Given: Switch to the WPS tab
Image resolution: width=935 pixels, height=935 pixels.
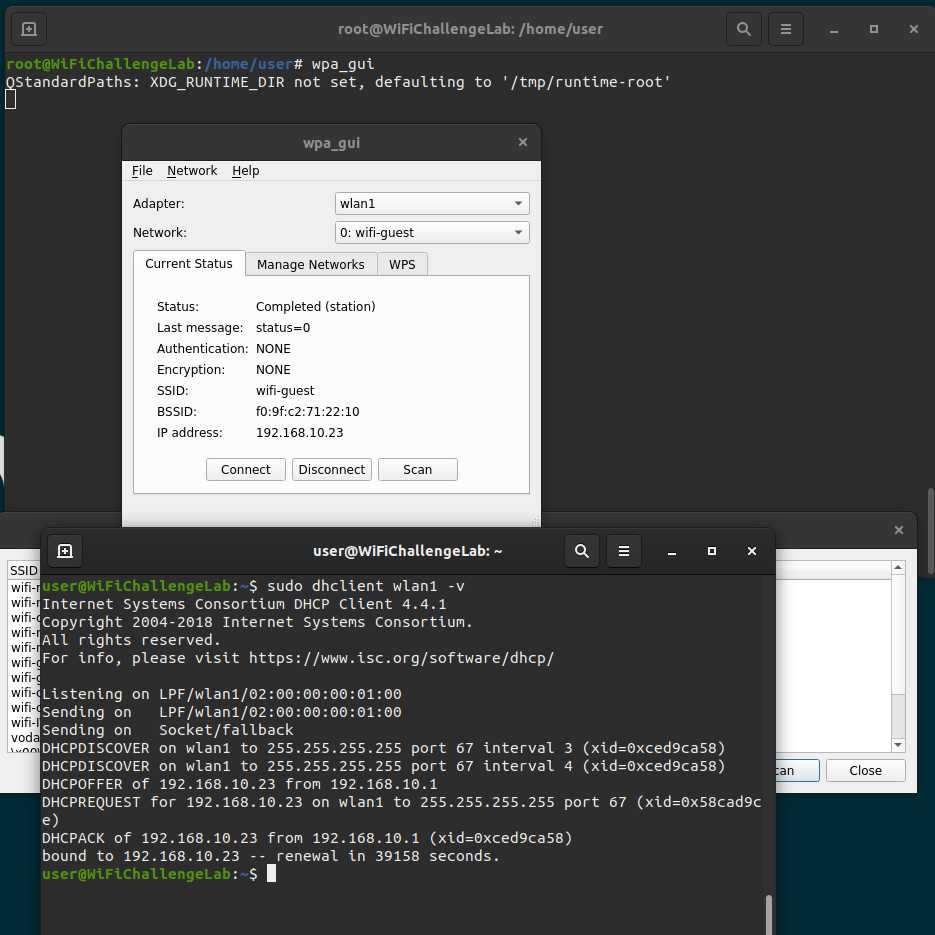Looking at the screenshot, I should click(x=402, y=264).
